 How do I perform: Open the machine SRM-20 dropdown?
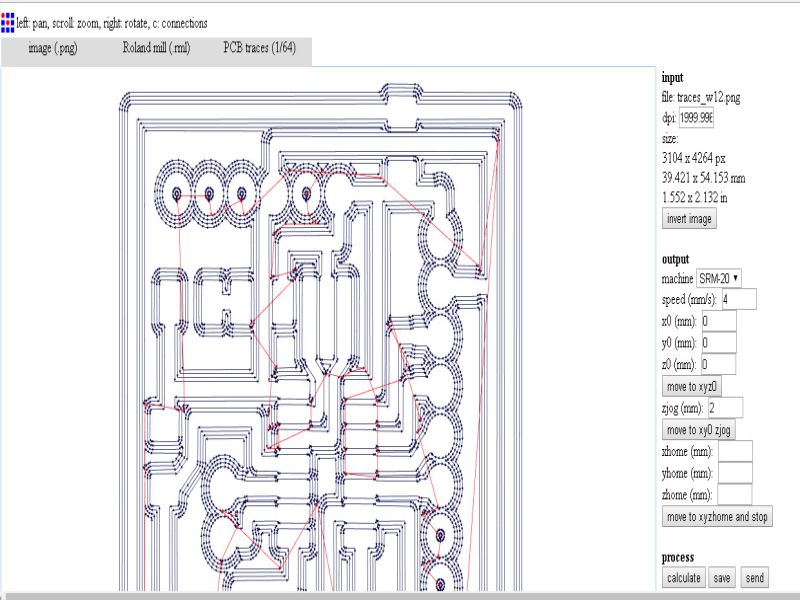pyautogui.click(x=719, y=279)
